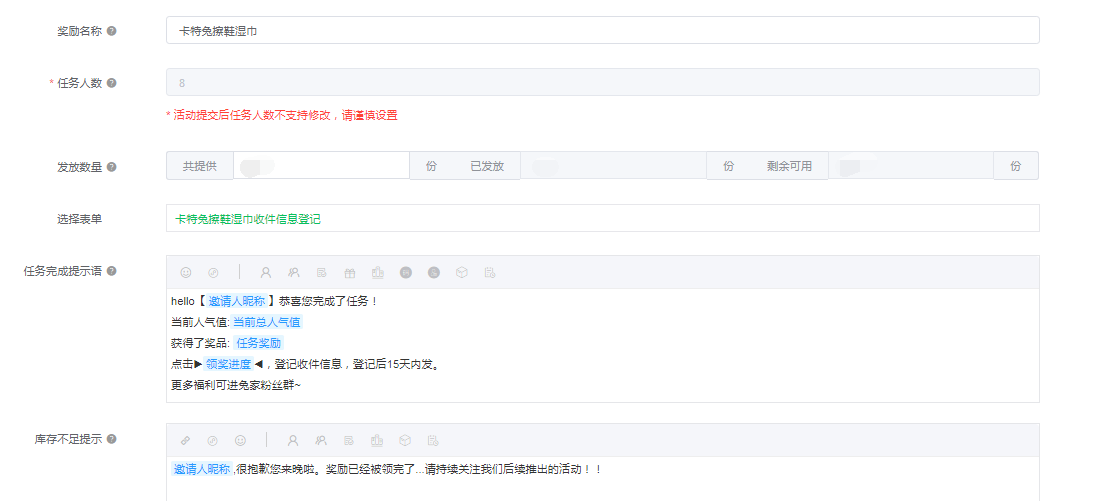The image size is (1101, 501).
Task: Click mini-program link icon in task-completion toolbar
Action: pos(213,272)
